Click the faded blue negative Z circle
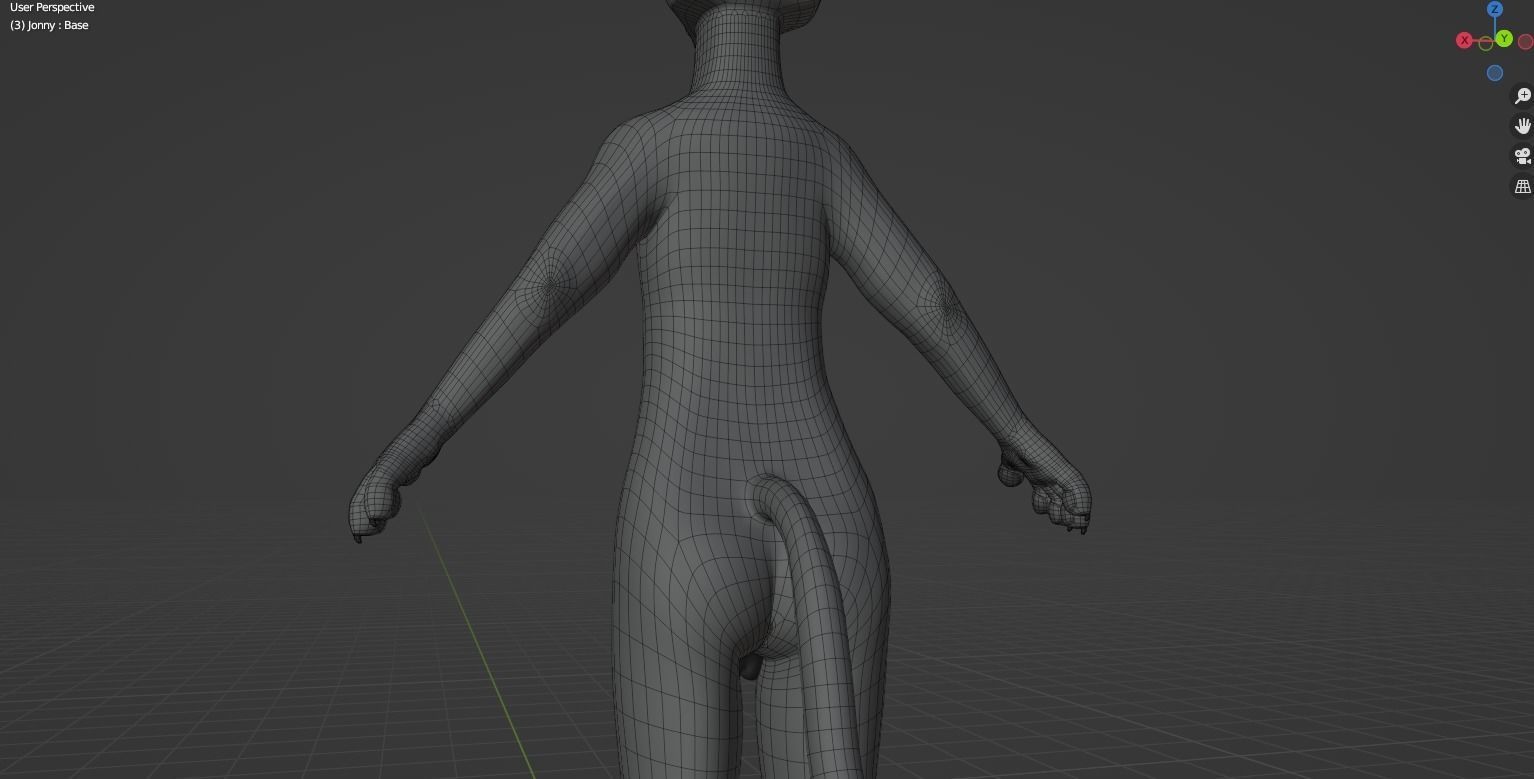The height and width of the screenshot is (779, 1534). coord(1495,73)
